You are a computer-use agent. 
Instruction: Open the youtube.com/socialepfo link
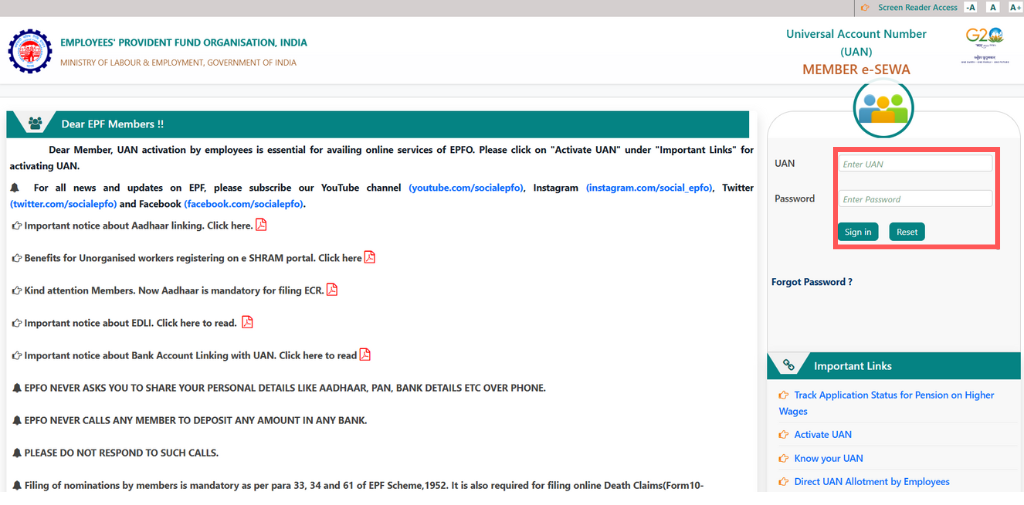coord(466,187)
